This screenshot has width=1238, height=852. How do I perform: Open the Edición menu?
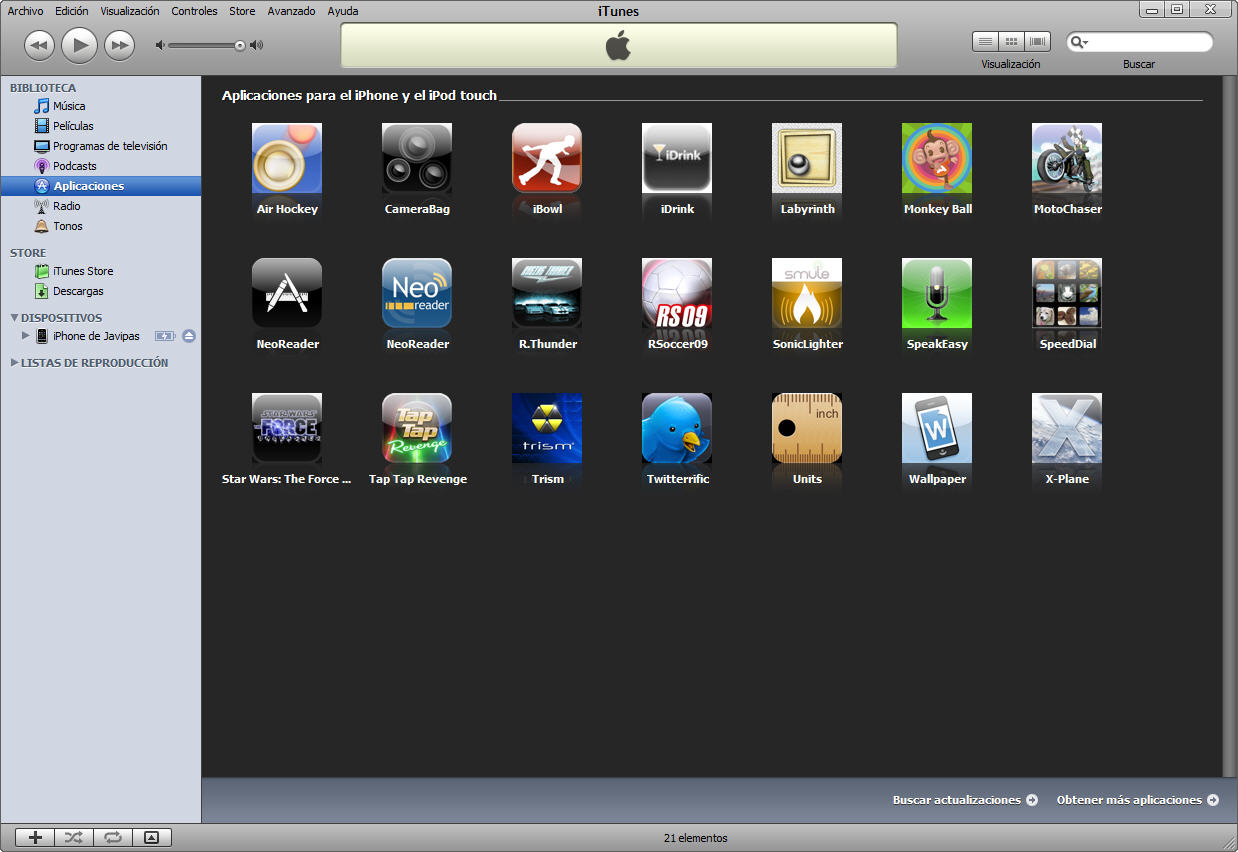(72, 11)
